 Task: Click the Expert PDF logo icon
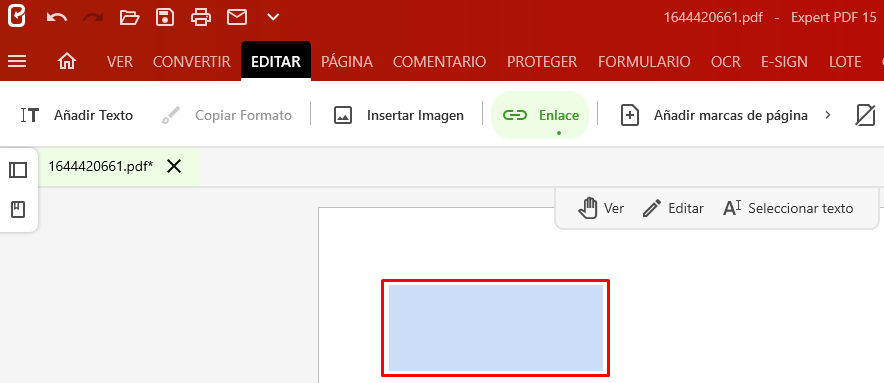coord(17,17)
